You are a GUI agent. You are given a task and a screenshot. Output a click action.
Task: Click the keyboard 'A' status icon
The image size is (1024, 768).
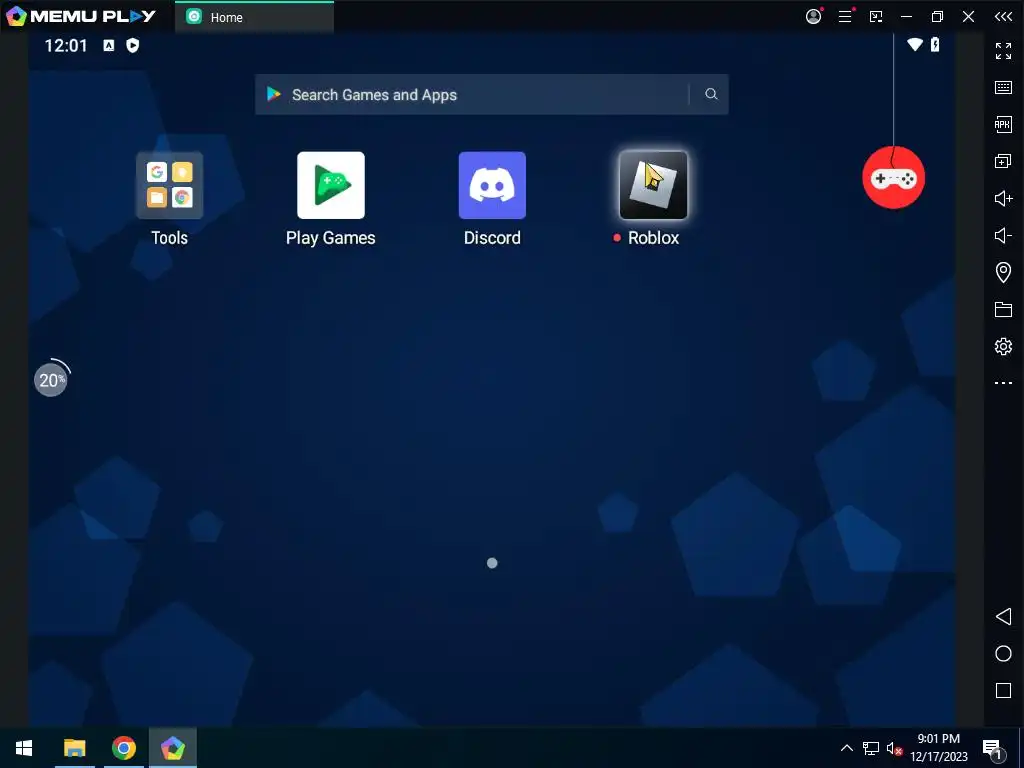pos(109,45)
